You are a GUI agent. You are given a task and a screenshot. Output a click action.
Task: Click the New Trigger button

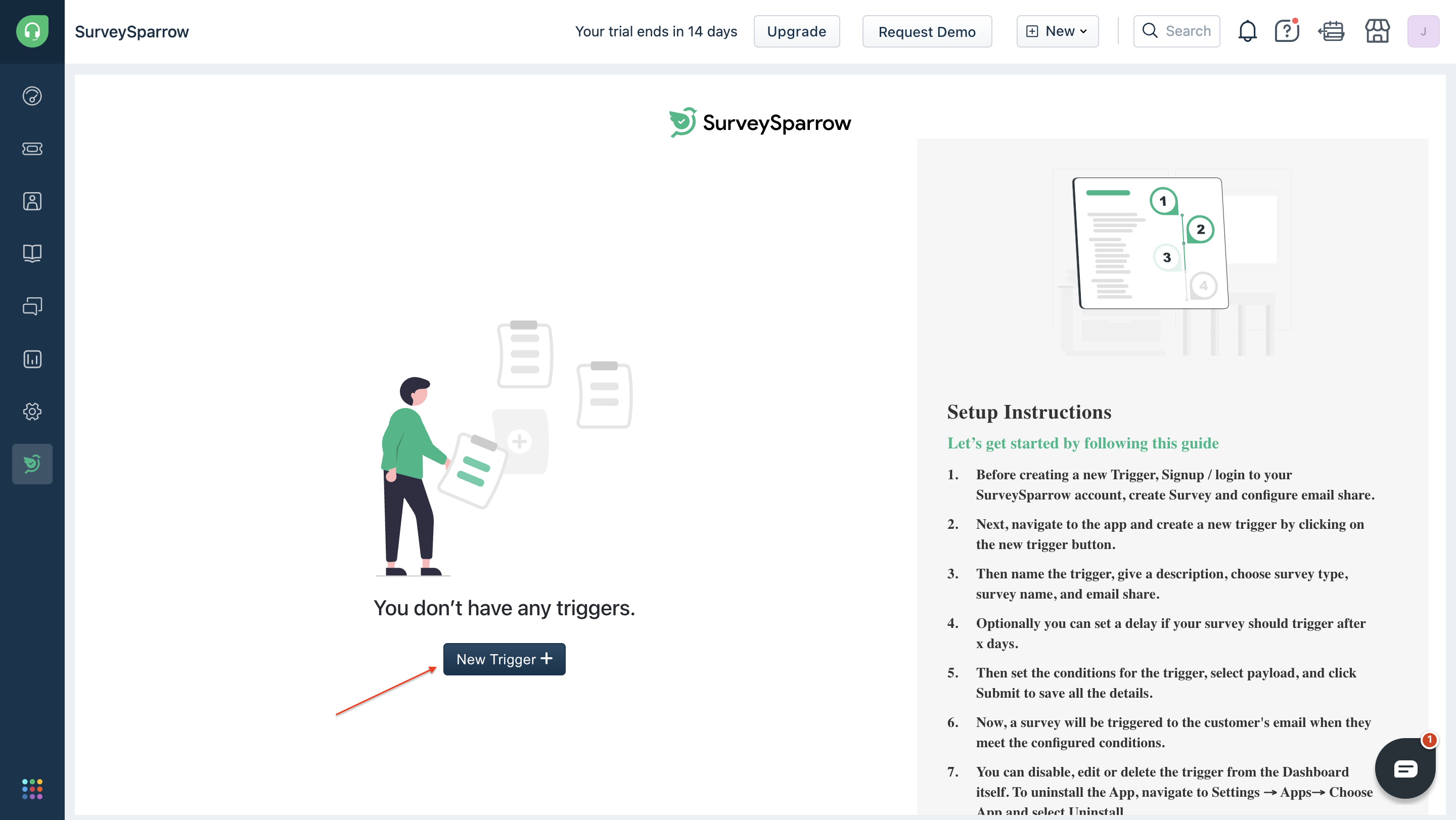pos(504,659)
